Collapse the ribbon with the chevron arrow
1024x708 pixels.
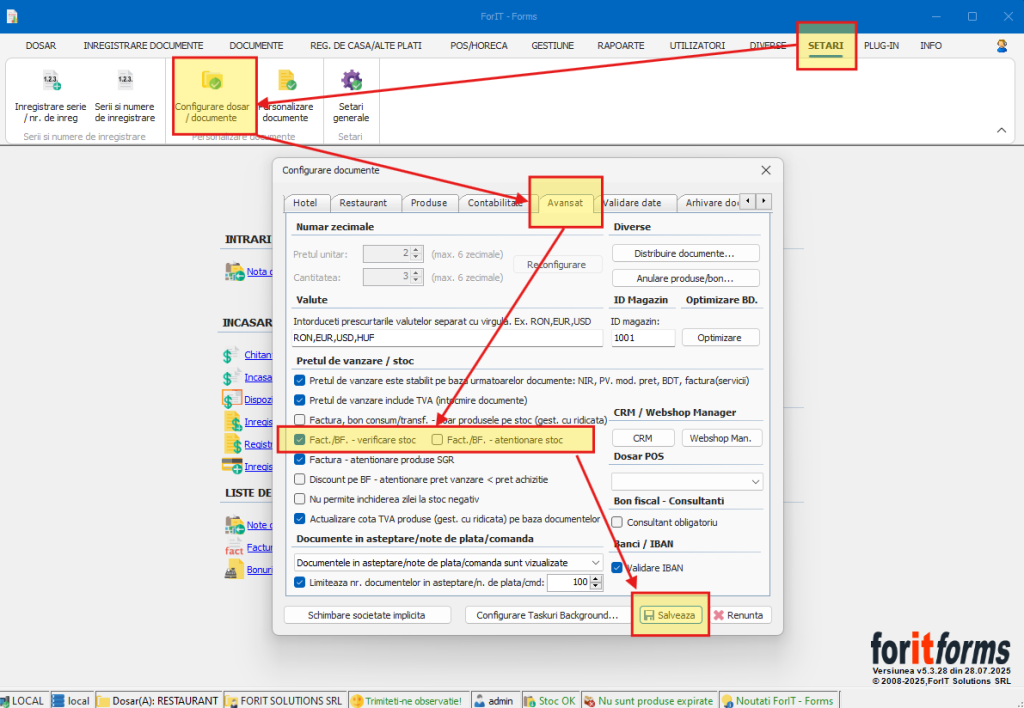click(x=1000, y=131)
